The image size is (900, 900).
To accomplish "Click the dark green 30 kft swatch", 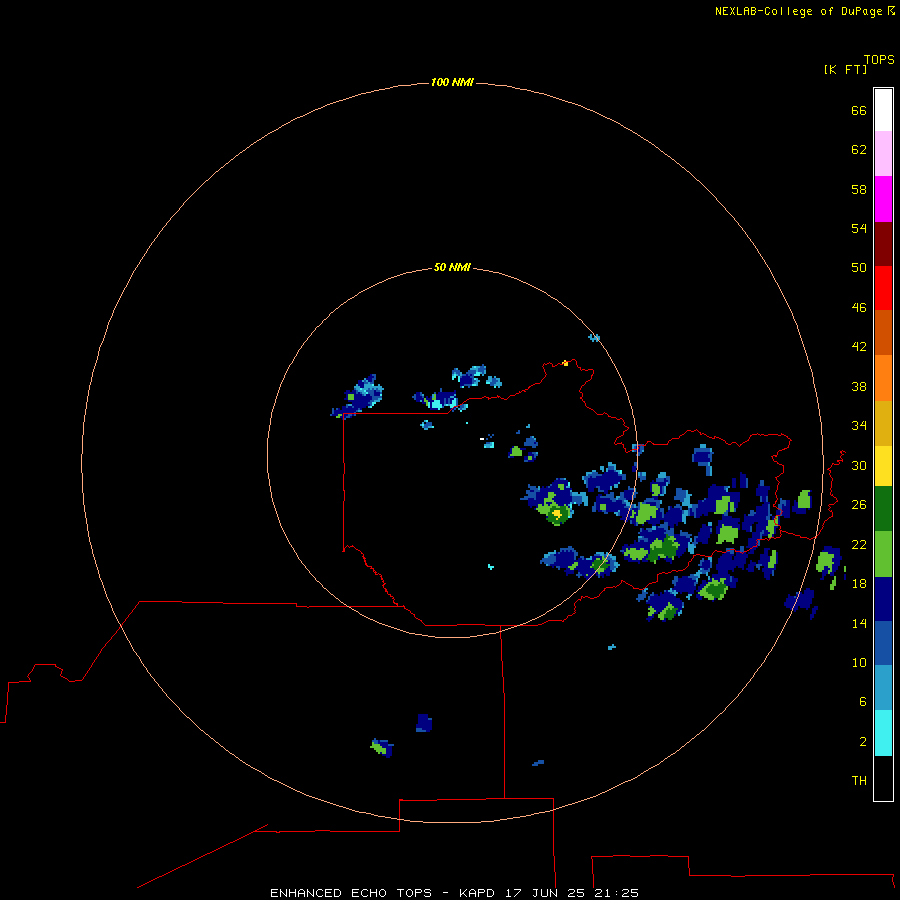I will 883,509.
